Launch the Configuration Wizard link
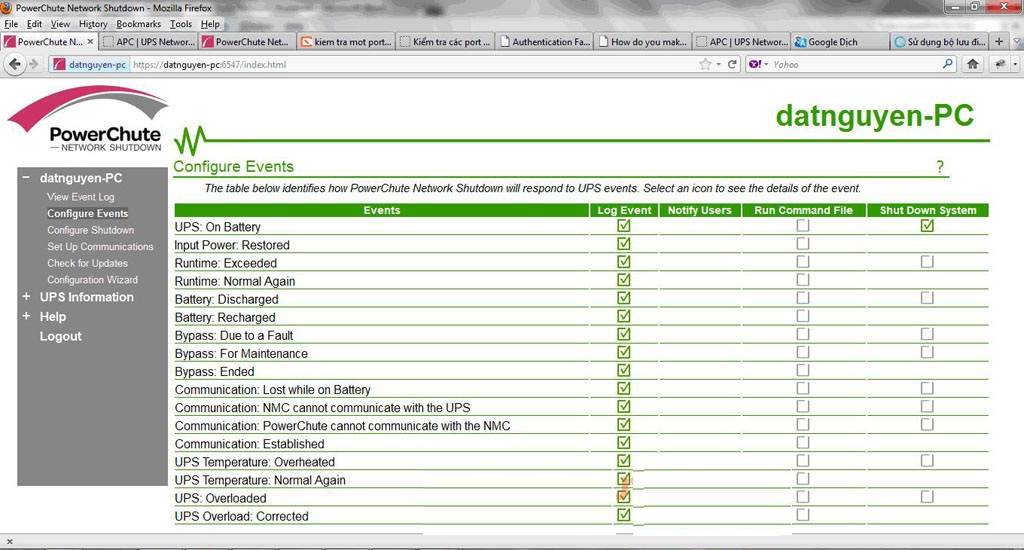 click(x=92, y=280)
